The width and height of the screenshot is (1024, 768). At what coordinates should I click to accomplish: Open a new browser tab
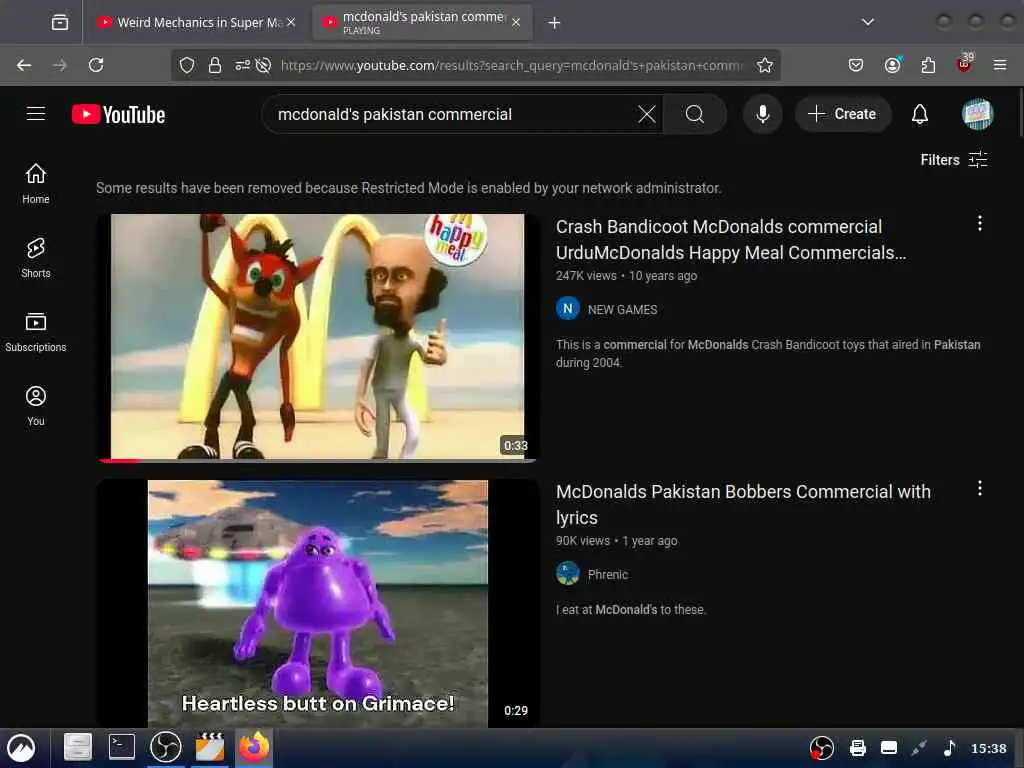pyautogui.click(x=554, y=23)
